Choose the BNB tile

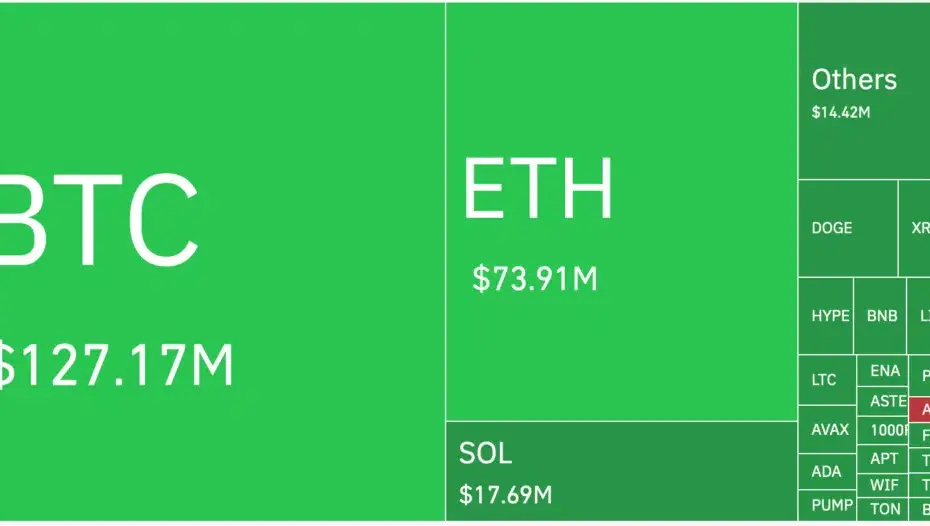(x=880, y=316)
